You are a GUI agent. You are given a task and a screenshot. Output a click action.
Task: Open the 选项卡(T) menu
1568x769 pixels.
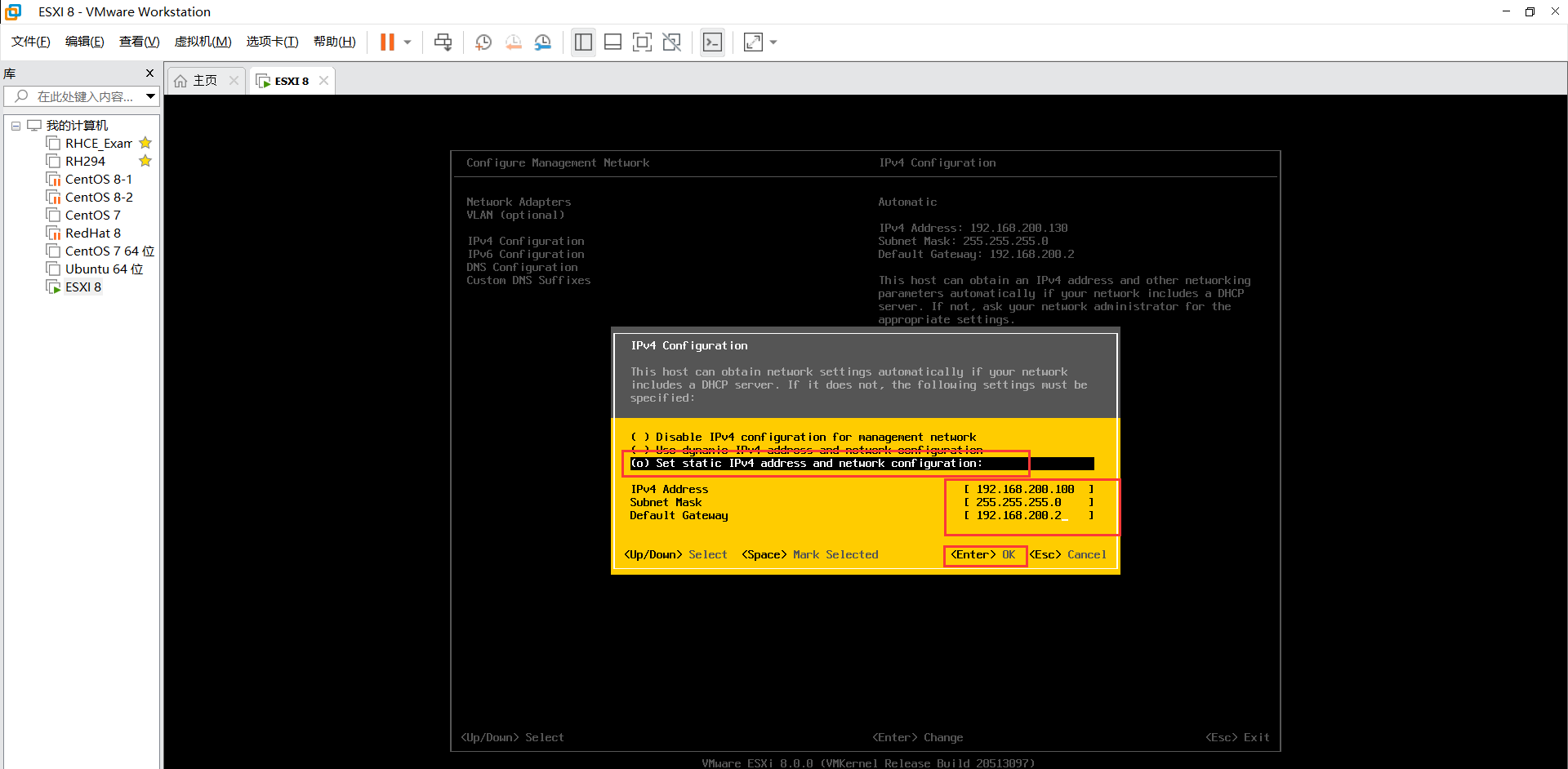coord(273,42)
